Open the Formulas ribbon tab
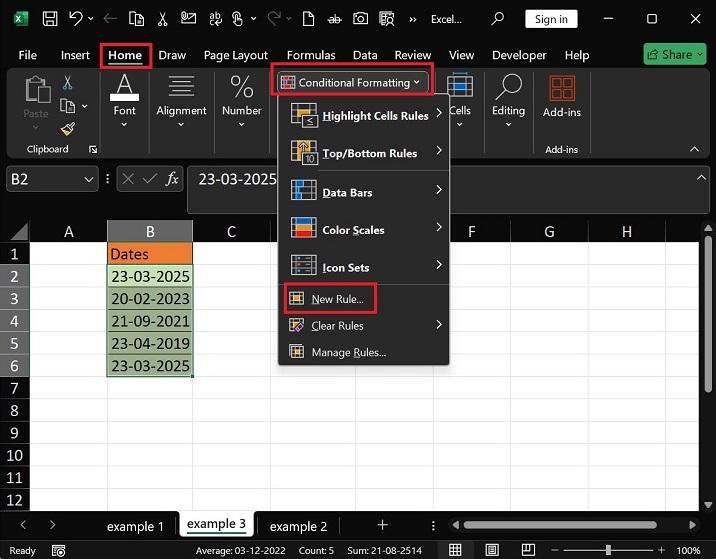The height and width of the screenshot is (559, 716). [310, 55]
